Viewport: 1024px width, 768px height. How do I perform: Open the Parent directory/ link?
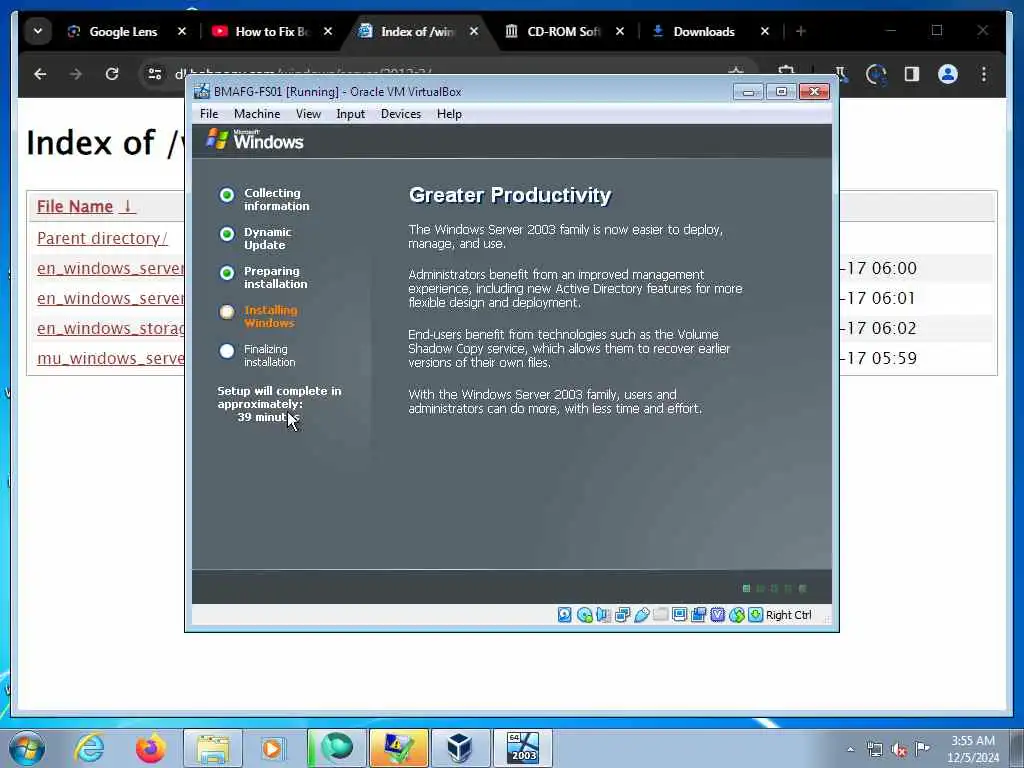(102, 238)
